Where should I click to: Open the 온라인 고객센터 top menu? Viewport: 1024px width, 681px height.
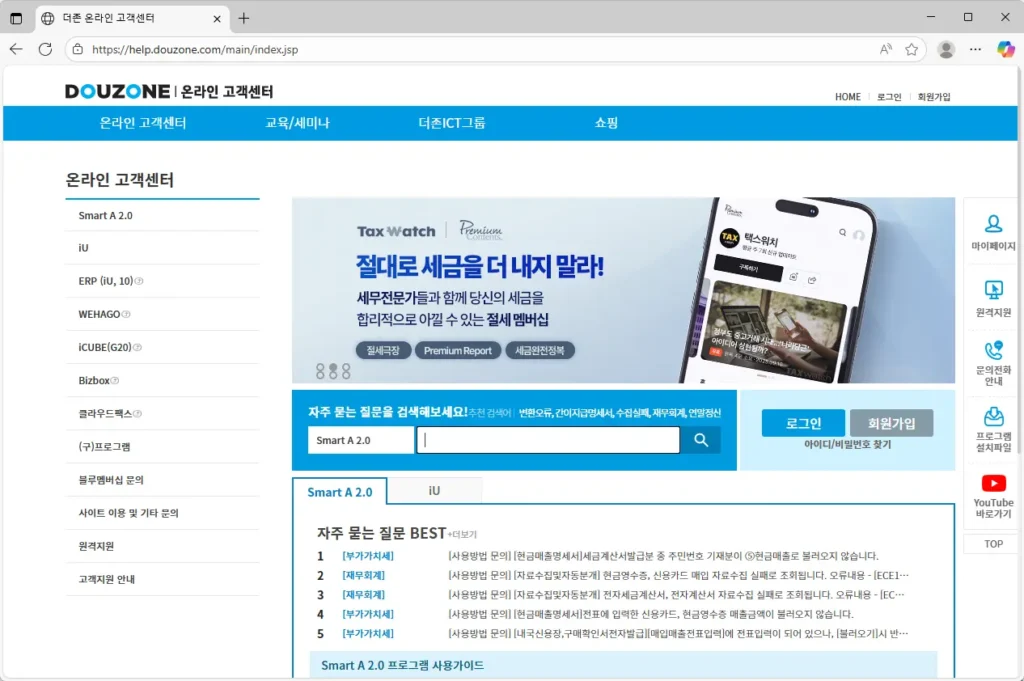click(143, 123)
